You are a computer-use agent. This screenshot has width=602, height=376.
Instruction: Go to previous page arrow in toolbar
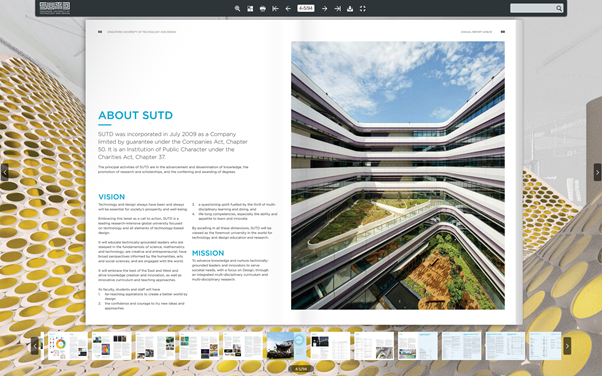point(288,8)
